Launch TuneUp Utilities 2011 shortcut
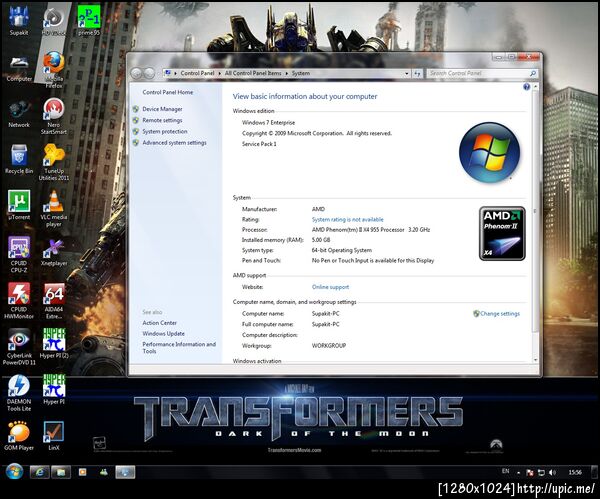 tap(54, 162)
